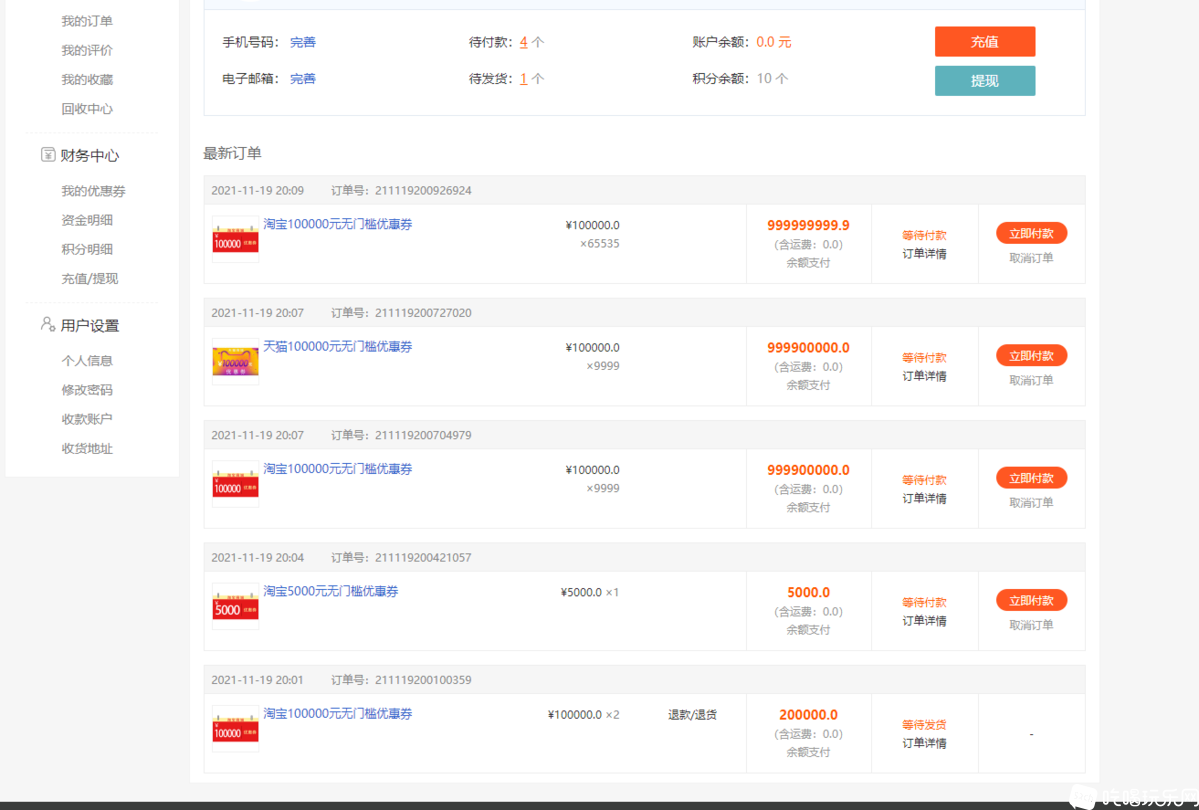Screen dimensions: 1199x810
Task: Cancel order 211119200421057
Action: pos(1031,625)
